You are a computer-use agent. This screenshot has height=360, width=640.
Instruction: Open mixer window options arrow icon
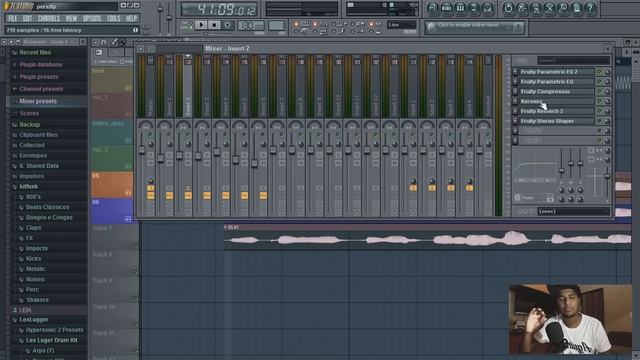click(141, 49)
